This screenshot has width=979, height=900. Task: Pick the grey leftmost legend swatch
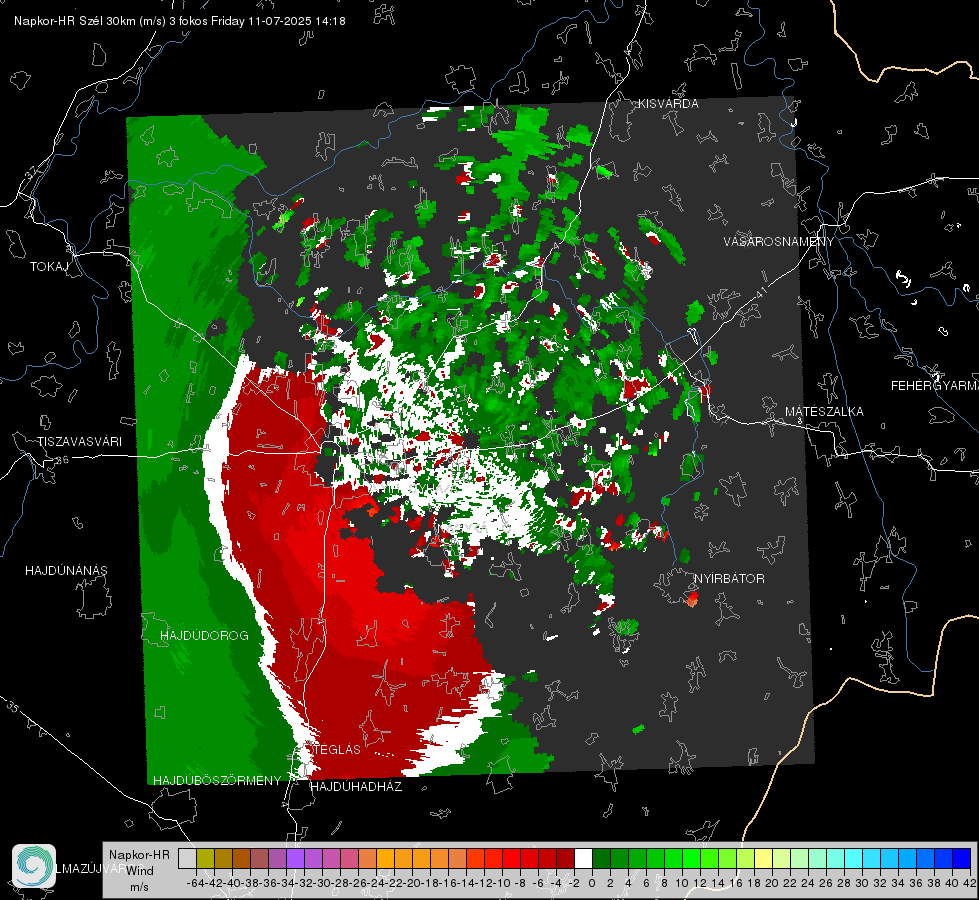coord(187,859)
